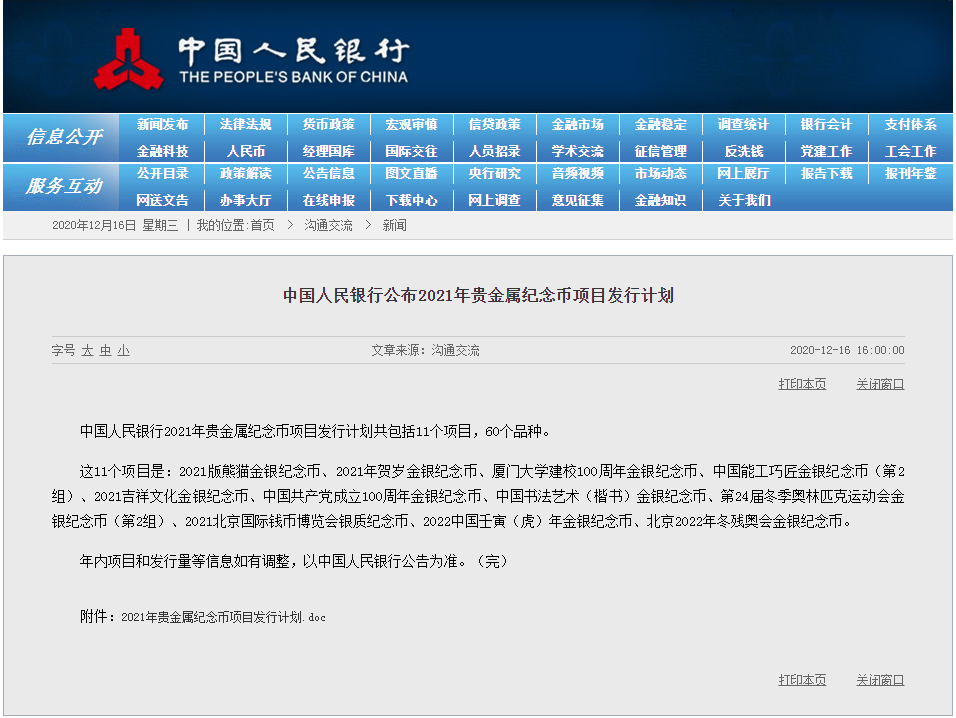Image resolution: width=956 pixels, height=718 pixels.
Task: Go to 公告信息 page
Action: [328, 174]
